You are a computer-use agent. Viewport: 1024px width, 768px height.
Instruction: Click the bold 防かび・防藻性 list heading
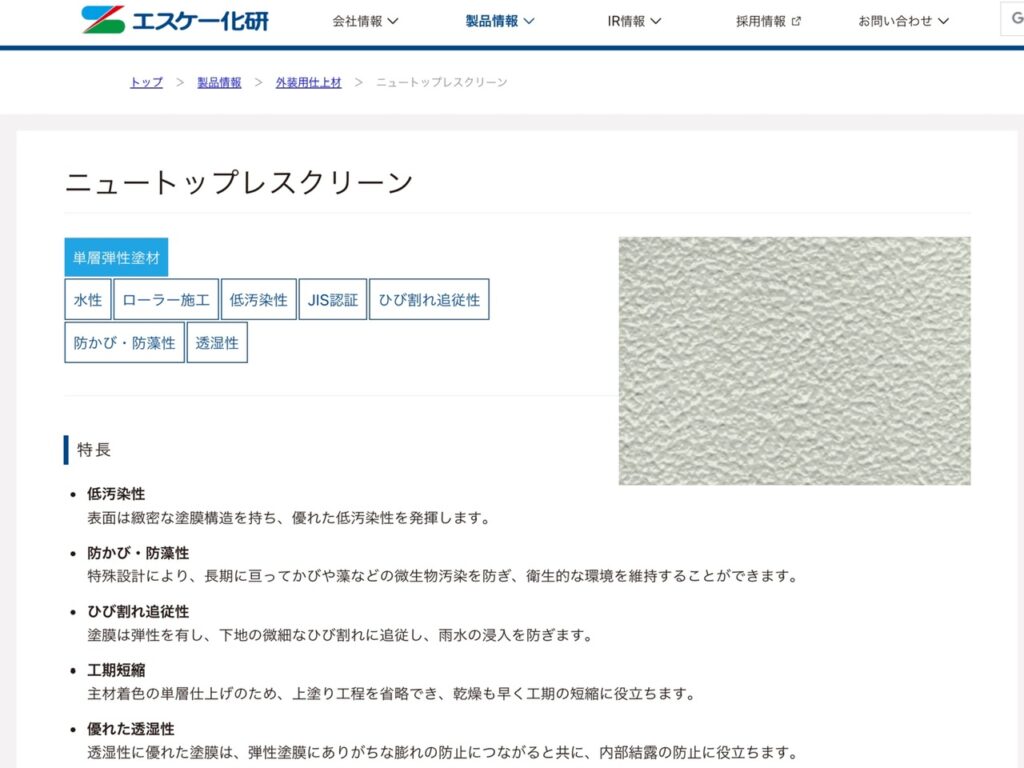click(x=138, y=552)
